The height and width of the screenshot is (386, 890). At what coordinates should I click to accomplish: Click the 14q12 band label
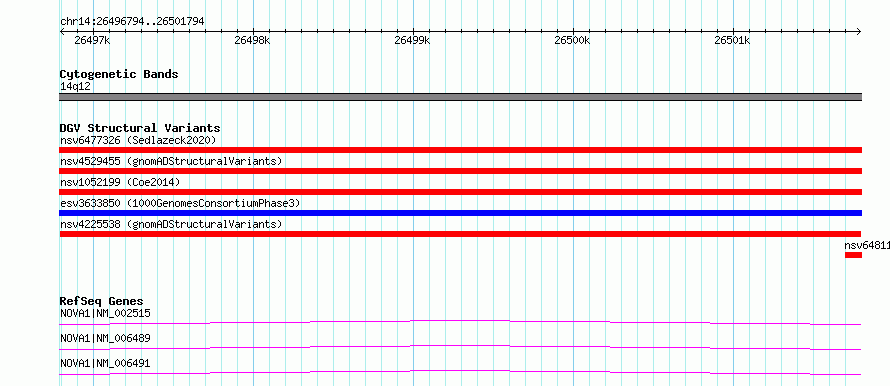click(75, 86)
